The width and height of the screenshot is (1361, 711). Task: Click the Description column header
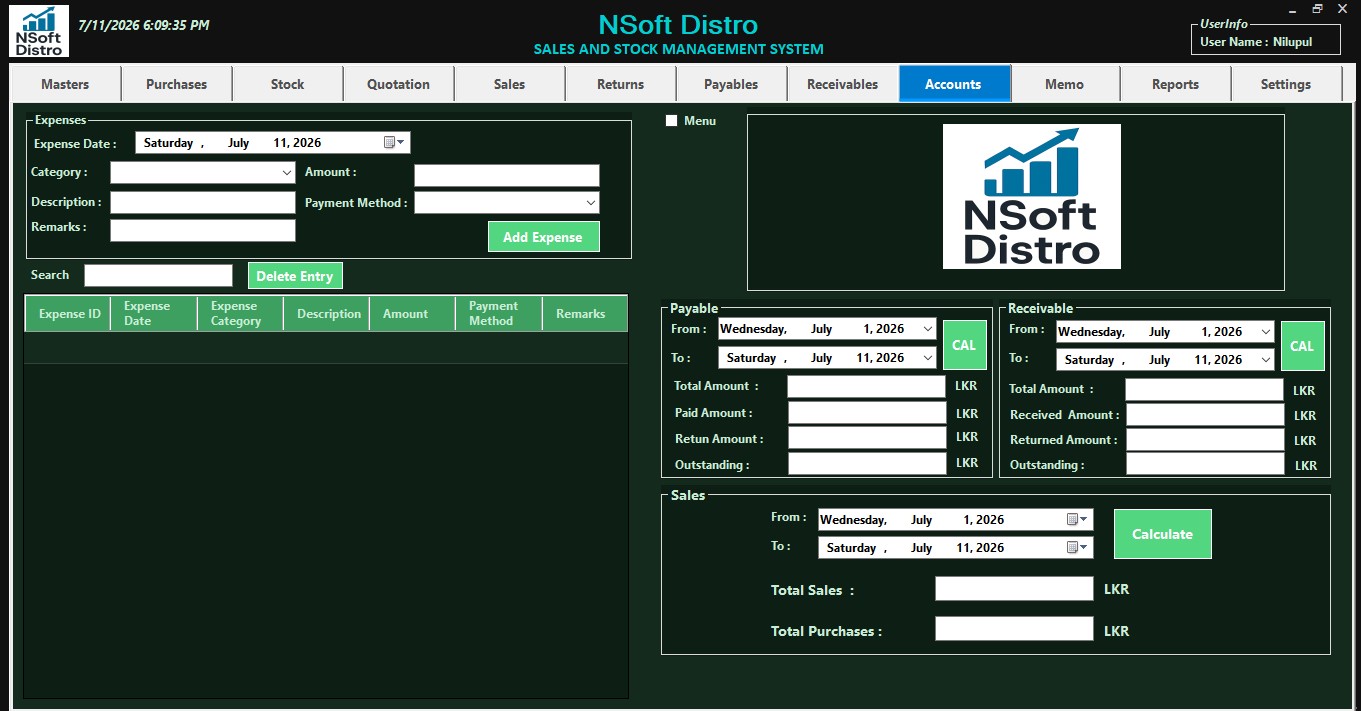(x=327, y=314)
